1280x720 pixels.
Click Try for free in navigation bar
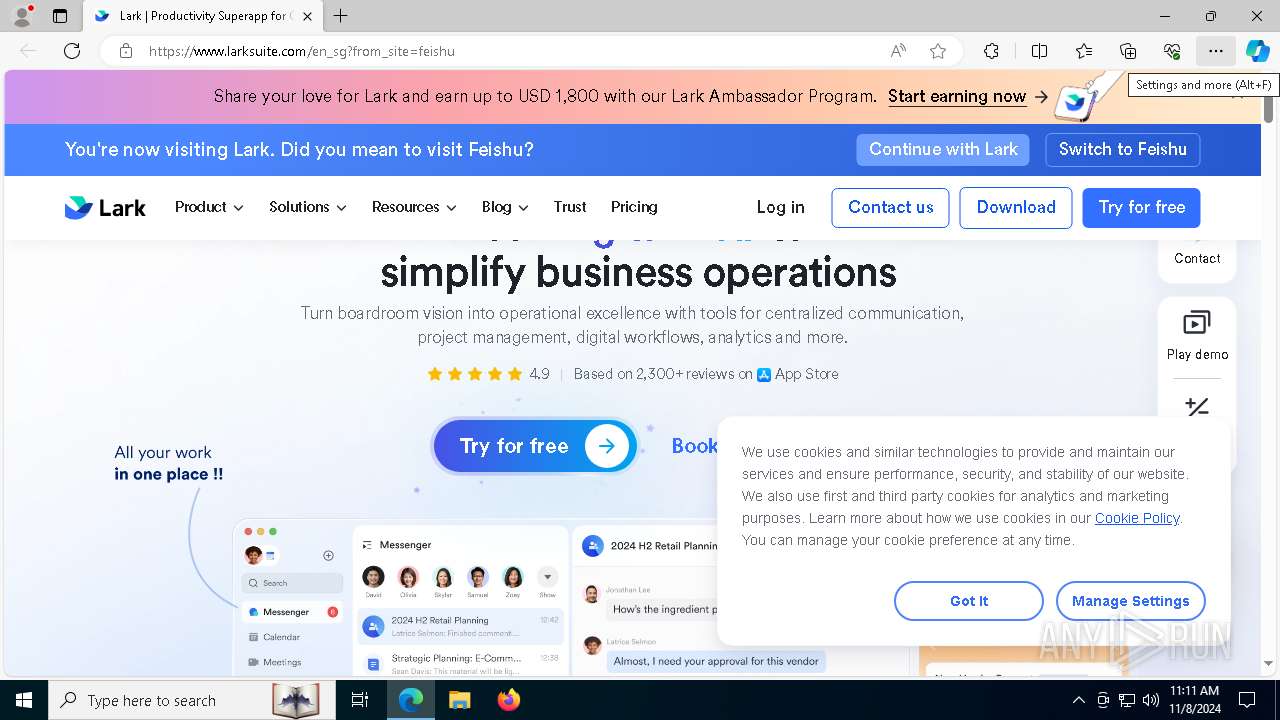tap(1141, 207)
